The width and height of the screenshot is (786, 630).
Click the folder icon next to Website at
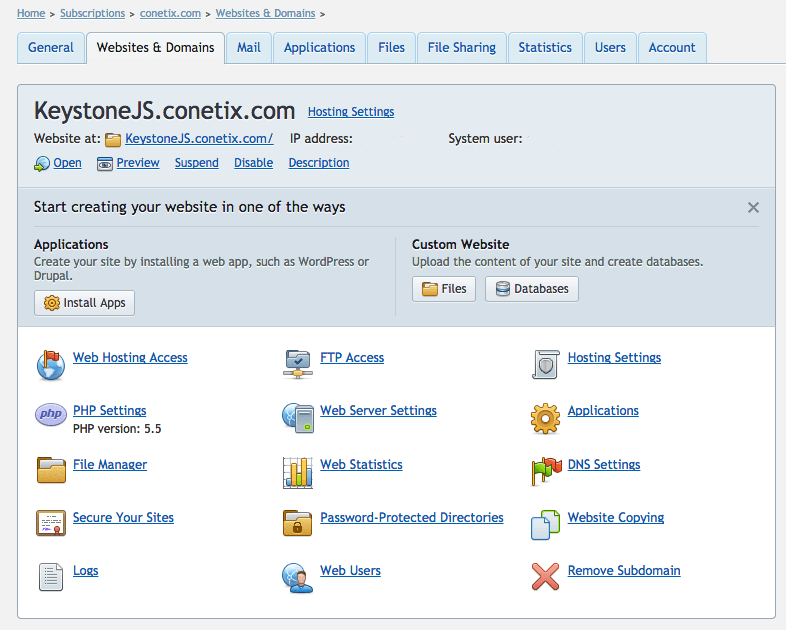tap(113, 140)
